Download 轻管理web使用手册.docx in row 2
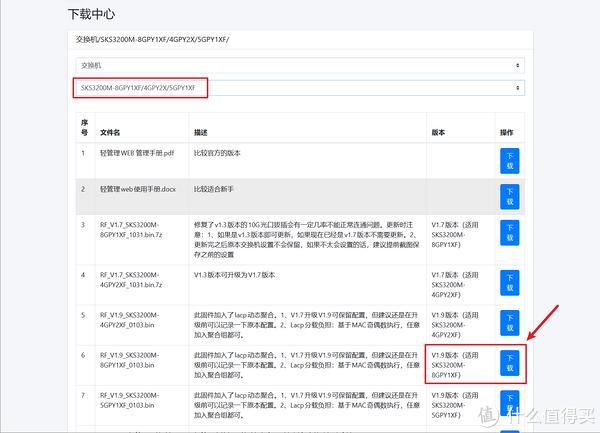600x433 pixels. (510, 197)
